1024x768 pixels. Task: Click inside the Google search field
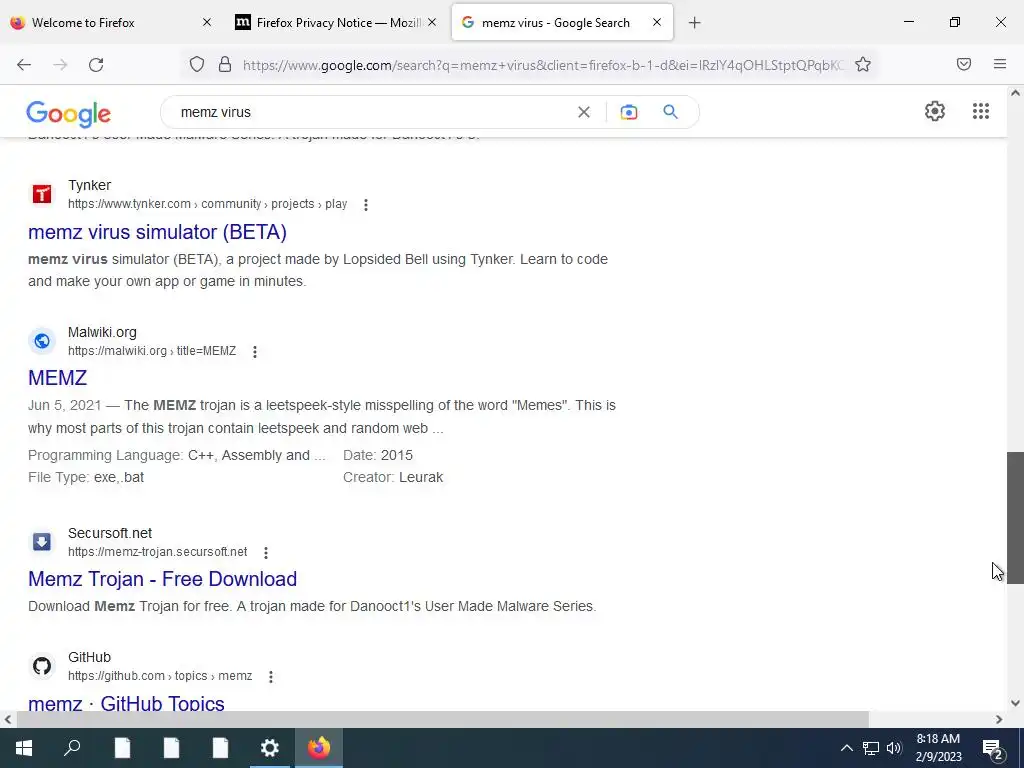372,112
